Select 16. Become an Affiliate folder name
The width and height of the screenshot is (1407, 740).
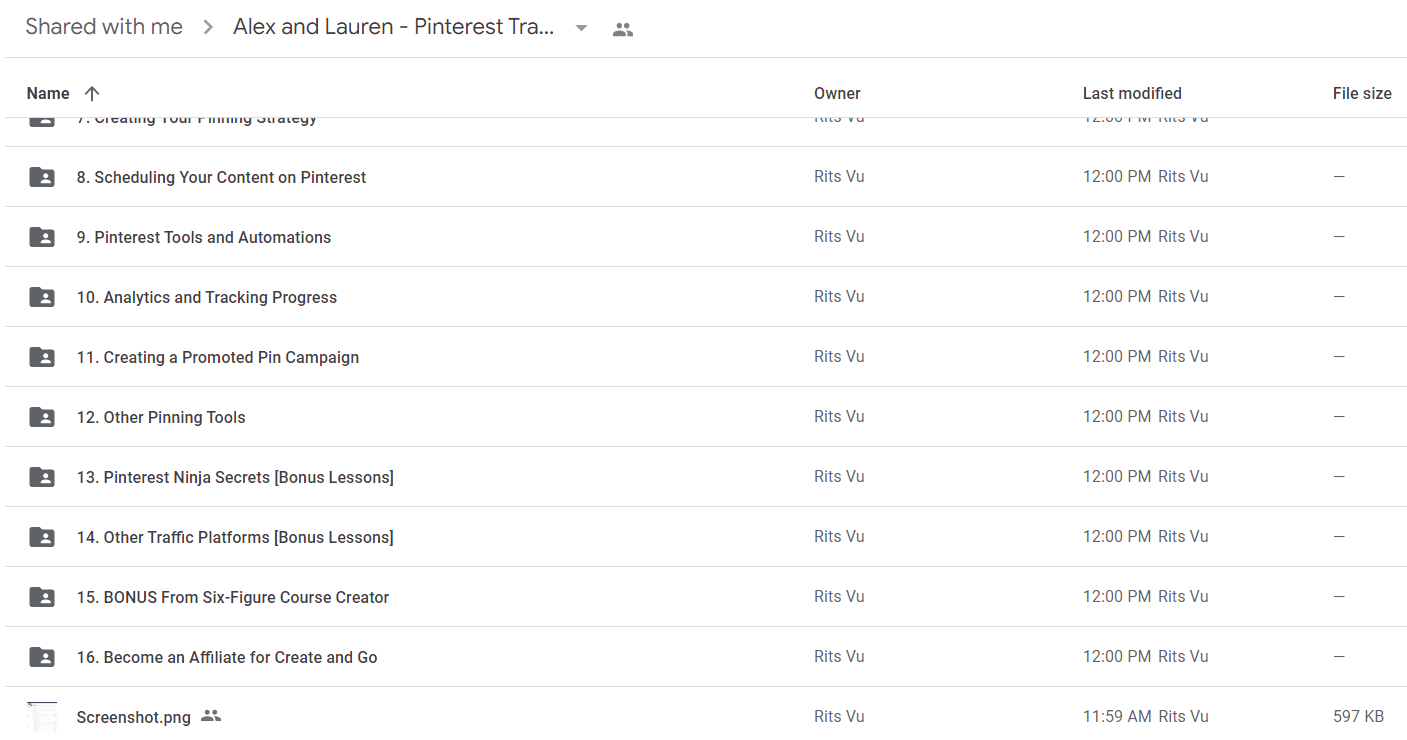[x=227, y=657]
